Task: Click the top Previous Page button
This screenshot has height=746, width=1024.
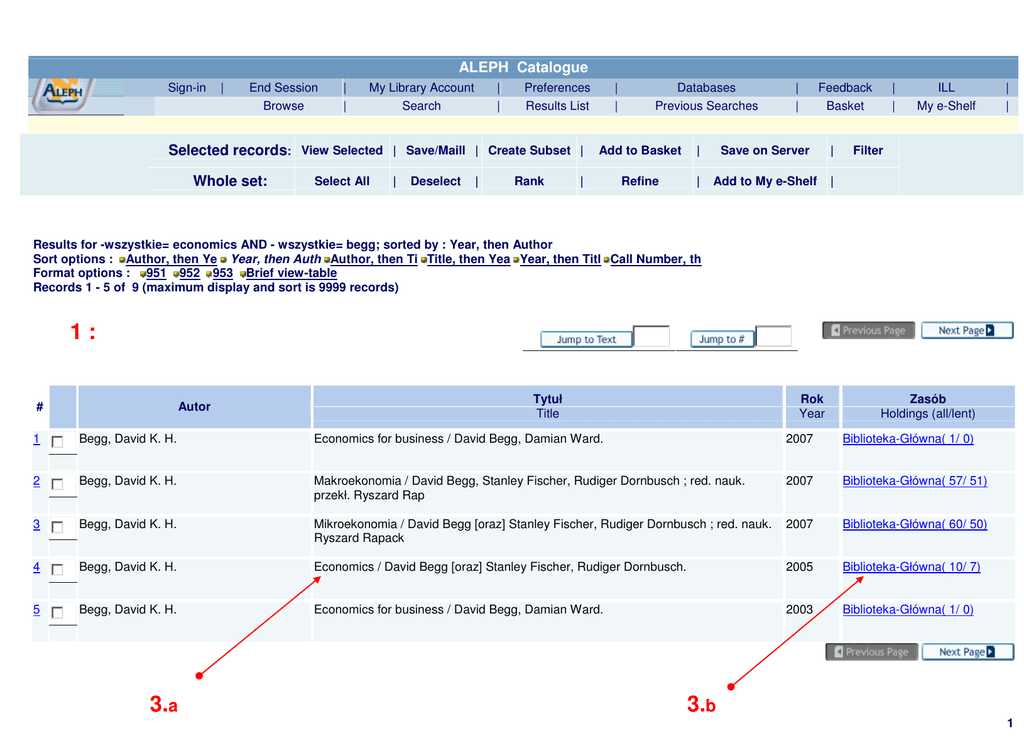Action: coord(868,330)
